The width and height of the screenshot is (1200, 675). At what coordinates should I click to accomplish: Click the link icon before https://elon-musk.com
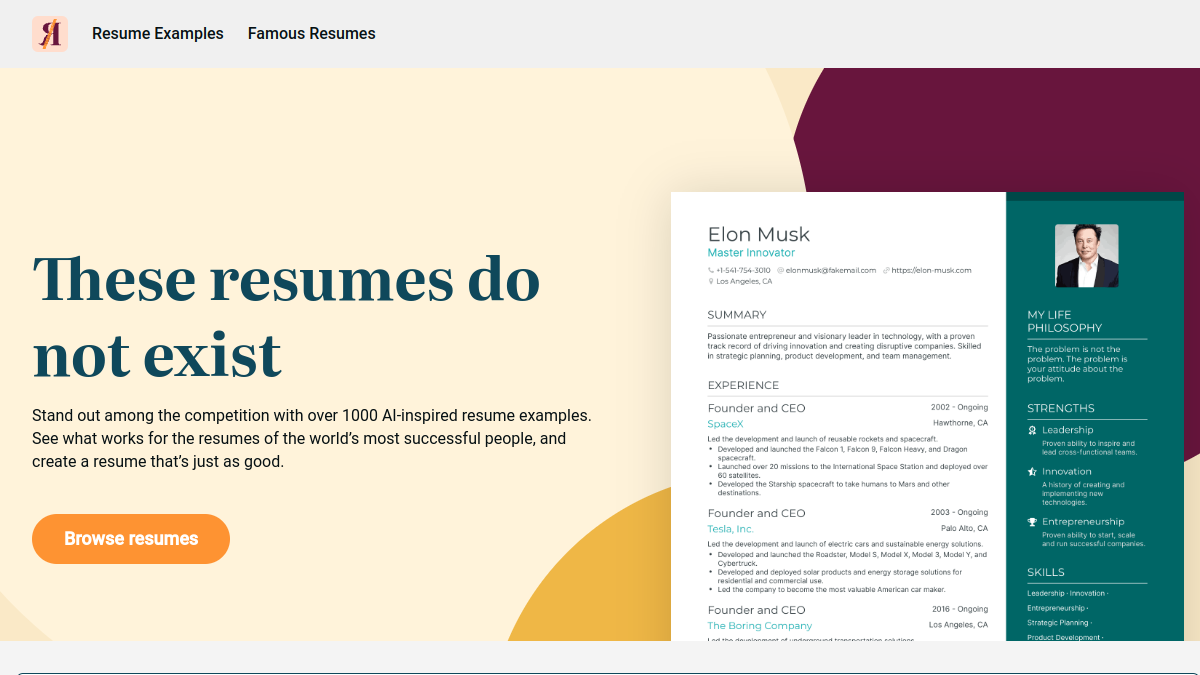click(x=886, y=270)
